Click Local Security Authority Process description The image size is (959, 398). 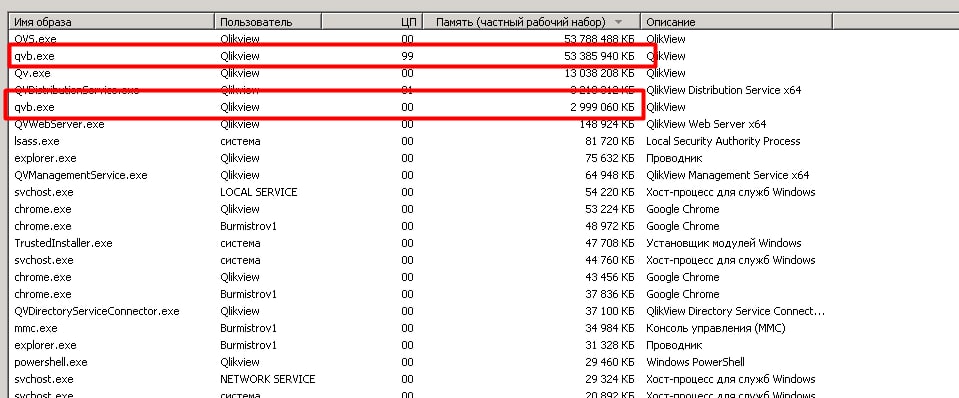(x=723, y=141)
